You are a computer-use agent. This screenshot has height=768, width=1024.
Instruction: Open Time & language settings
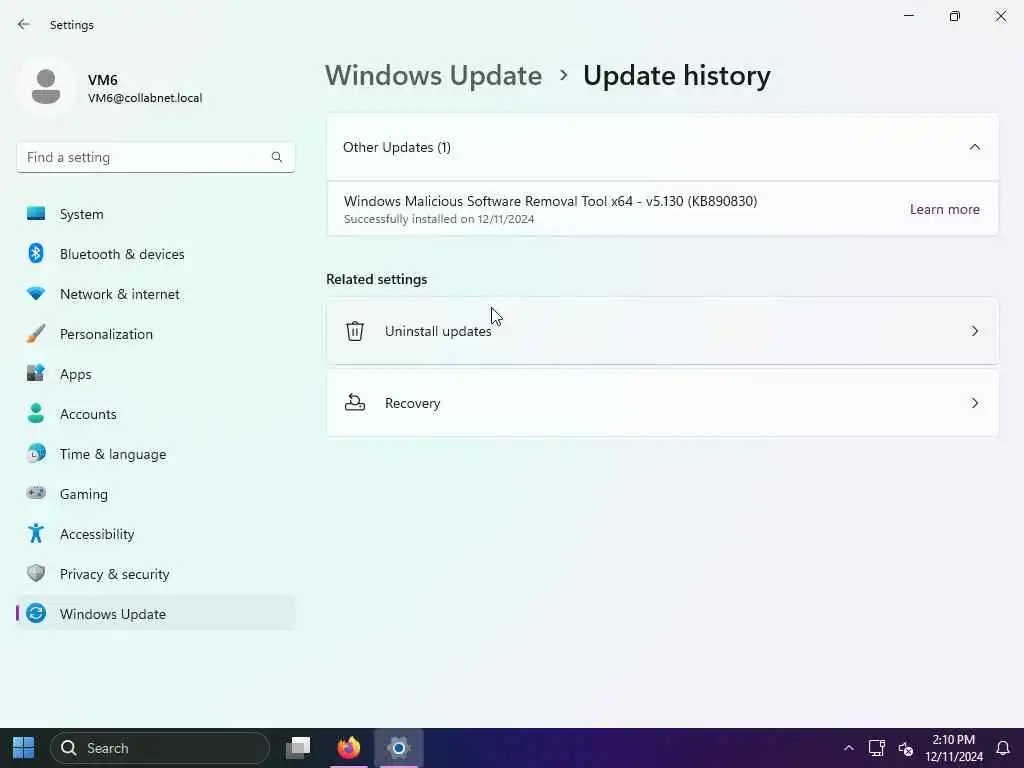[x=155, y=453]
